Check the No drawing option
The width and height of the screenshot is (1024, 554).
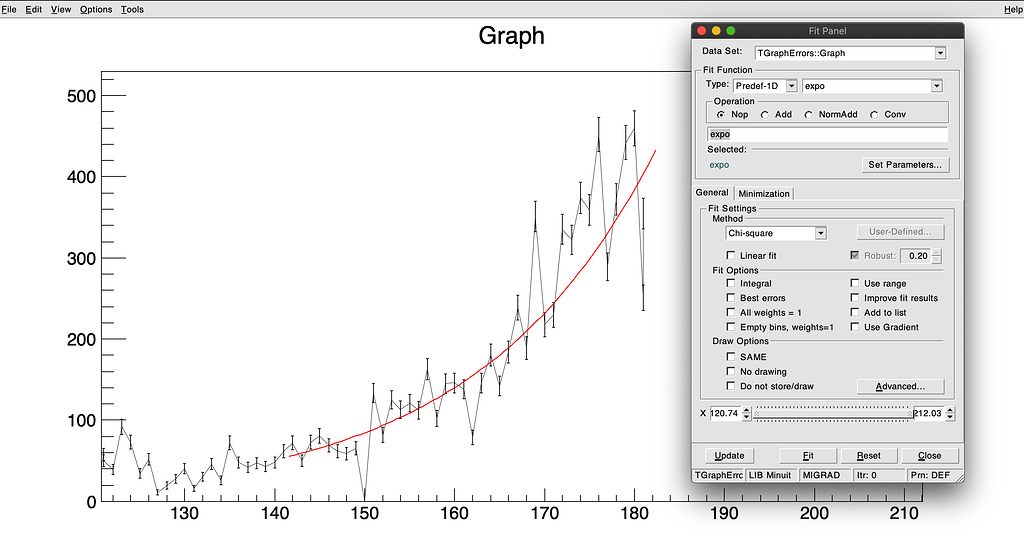click(x=731, y=371)
